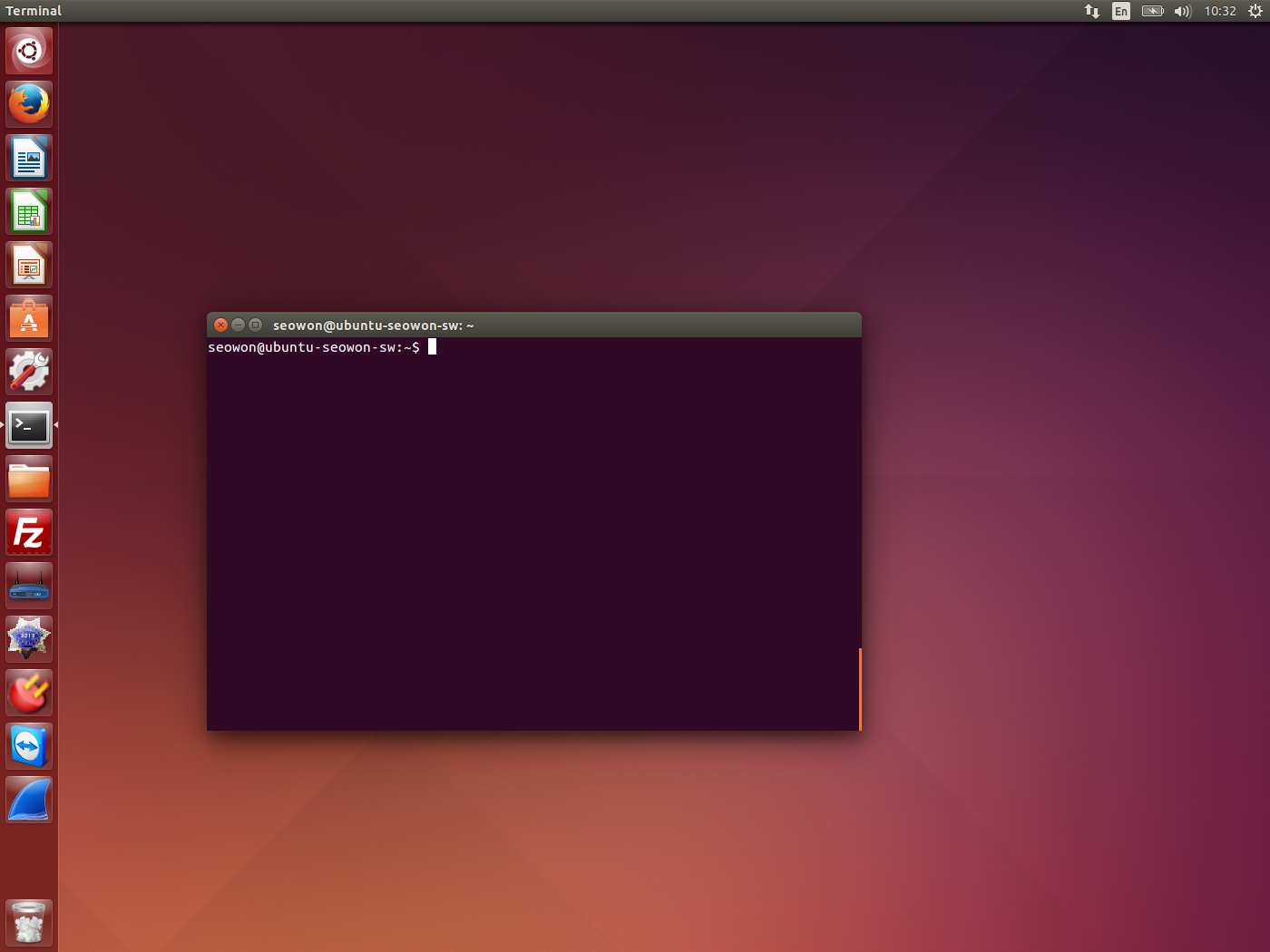Open the battery status indicator
Image resolution: width=1270 pixels, height=952 pixels.
coord(1152,11)
